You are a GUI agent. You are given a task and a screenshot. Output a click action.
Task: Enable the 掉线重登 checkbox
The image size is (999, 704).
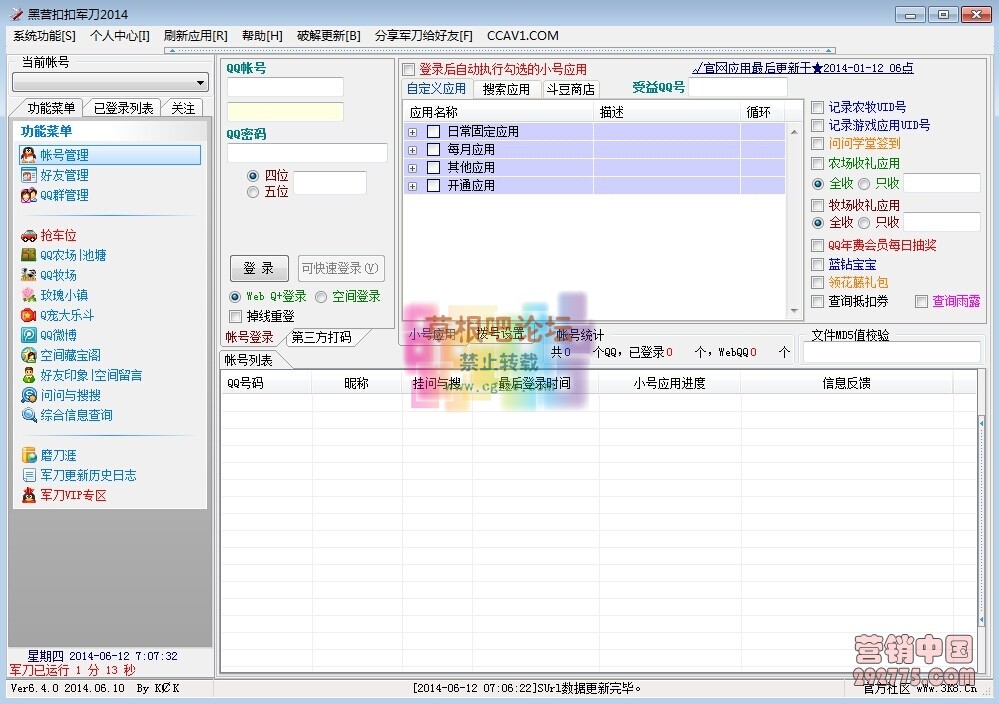point(237,316)
